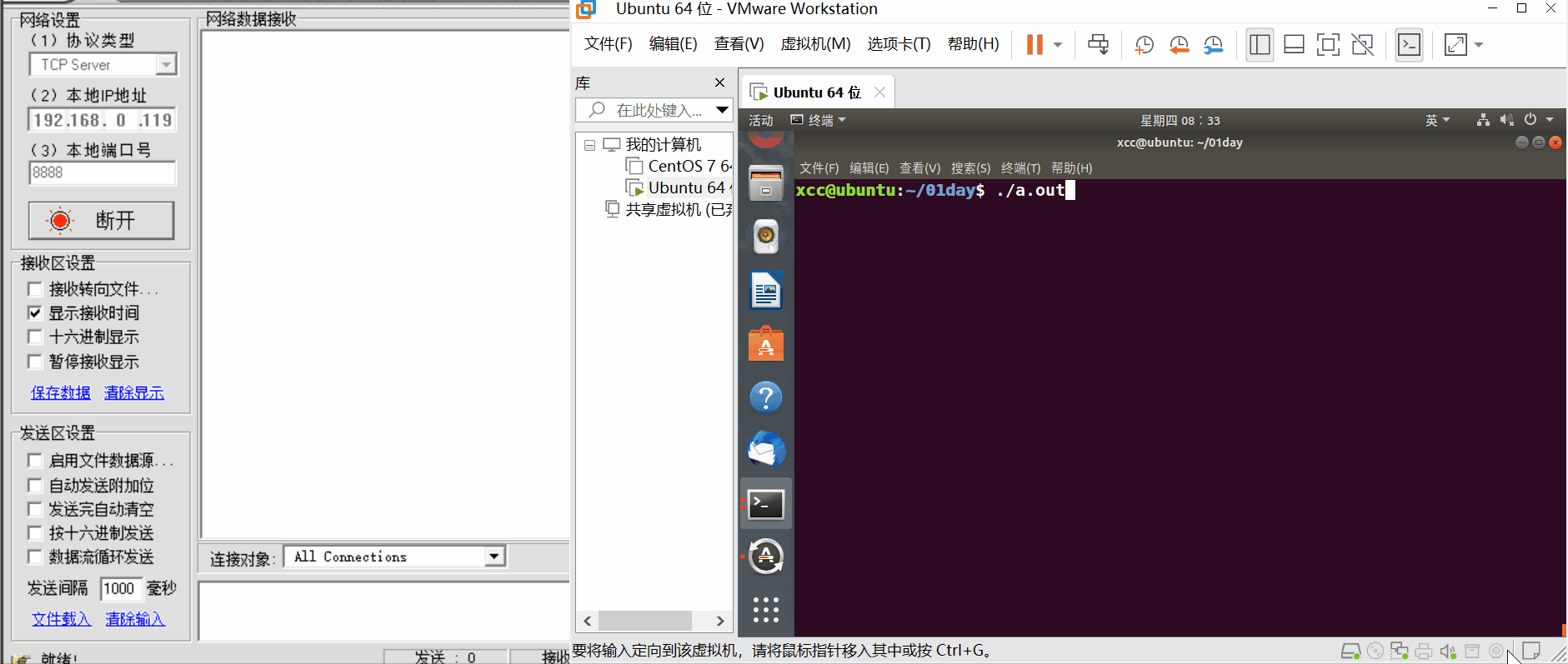Screen dimensions: 1568x664
Task: Open the 终端 app menu in Ubuntu top bar
Action: 818,120
